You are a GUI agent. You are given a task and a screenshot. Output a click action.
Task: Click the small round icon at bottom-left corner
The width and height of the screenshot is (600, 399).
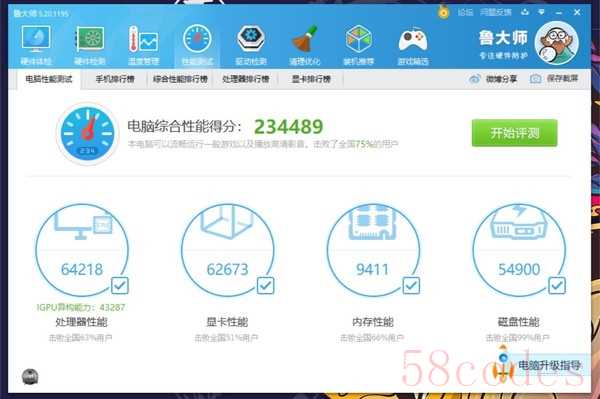point(30,376)
